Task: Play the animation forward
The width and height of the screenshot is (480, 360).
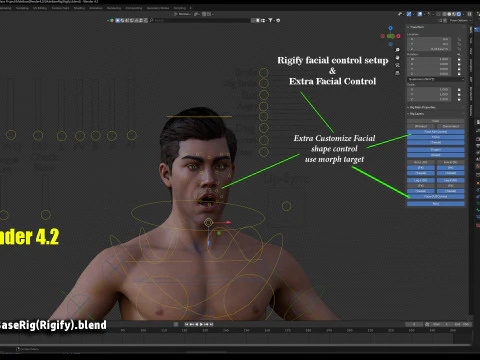Action: point(201,324)
